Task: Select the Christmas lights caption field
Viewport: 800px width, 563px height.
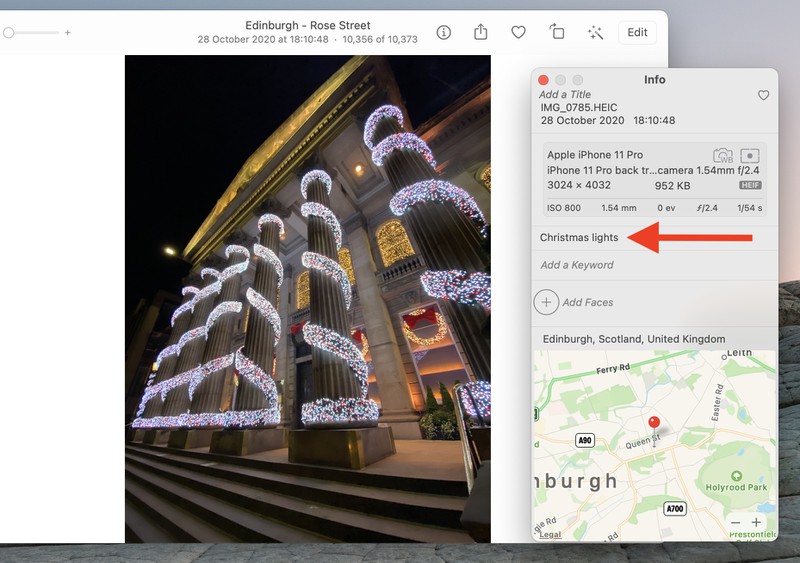Action: [x=579, y=238]
